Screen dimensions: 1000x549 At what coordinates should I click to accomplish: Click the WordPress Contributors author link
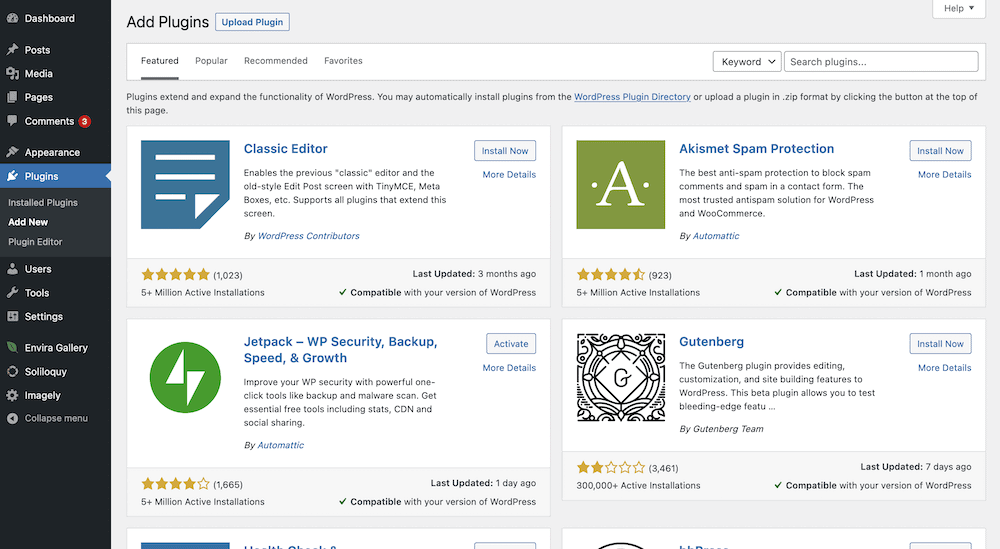tap(309, 236)
